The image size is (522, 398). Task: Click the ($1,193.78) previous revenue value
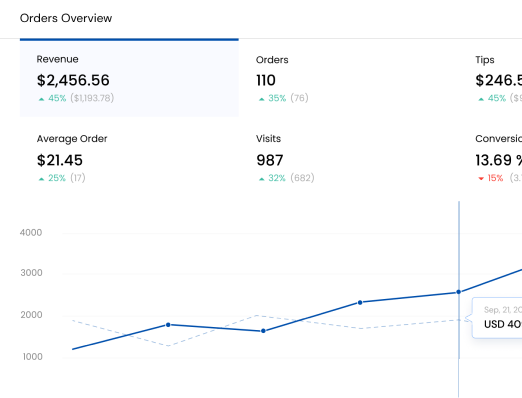(x=92, y=98)
